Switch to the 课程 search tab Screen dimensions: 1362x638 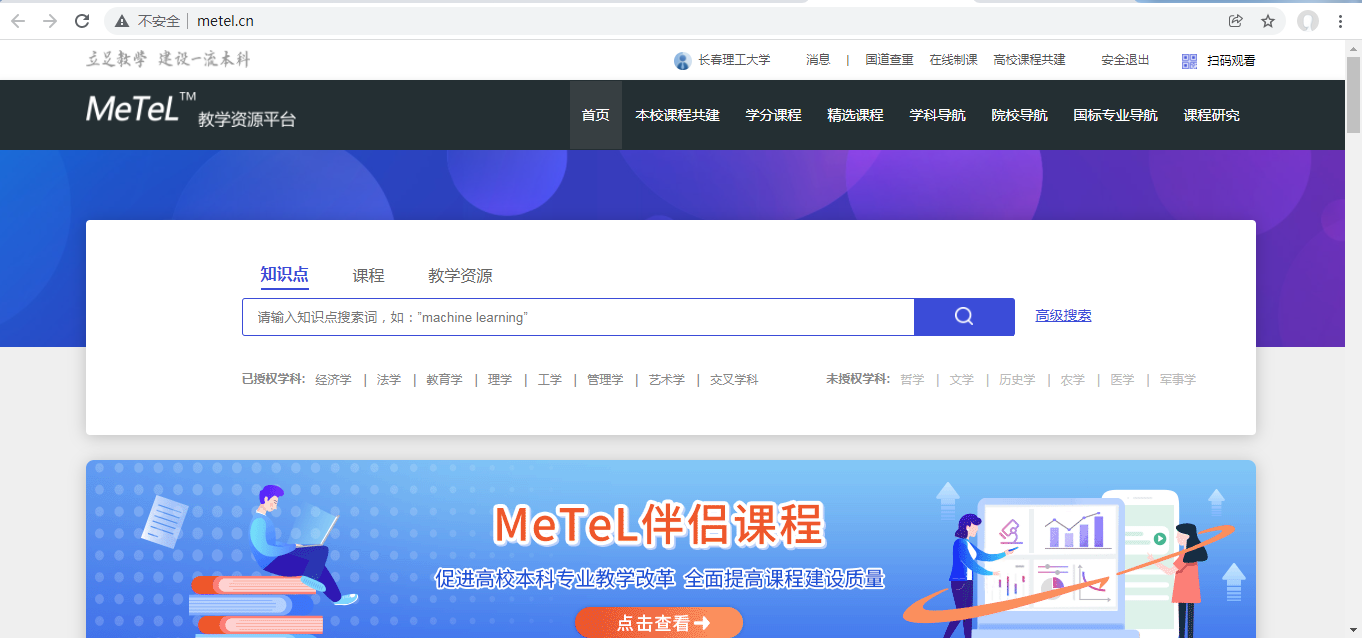point(368,276)
